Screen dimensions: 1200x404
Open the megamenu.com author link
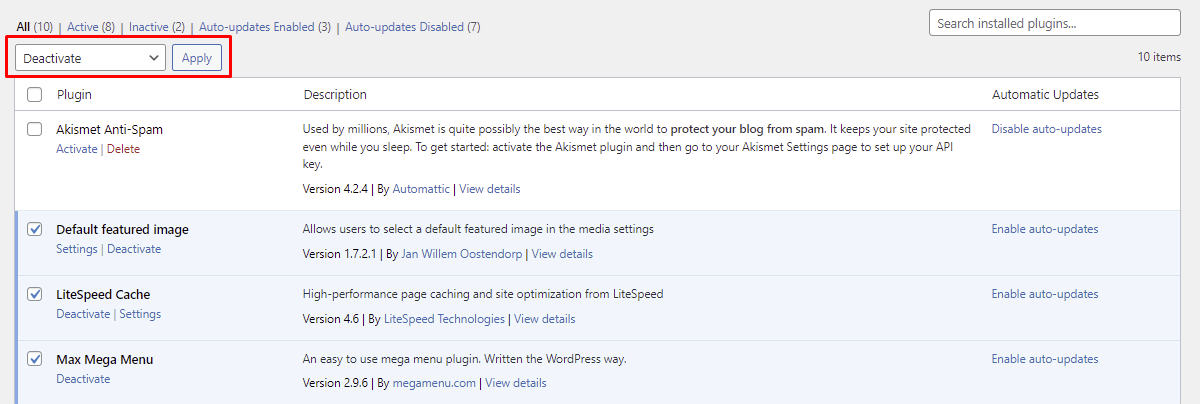coord(434,383)
